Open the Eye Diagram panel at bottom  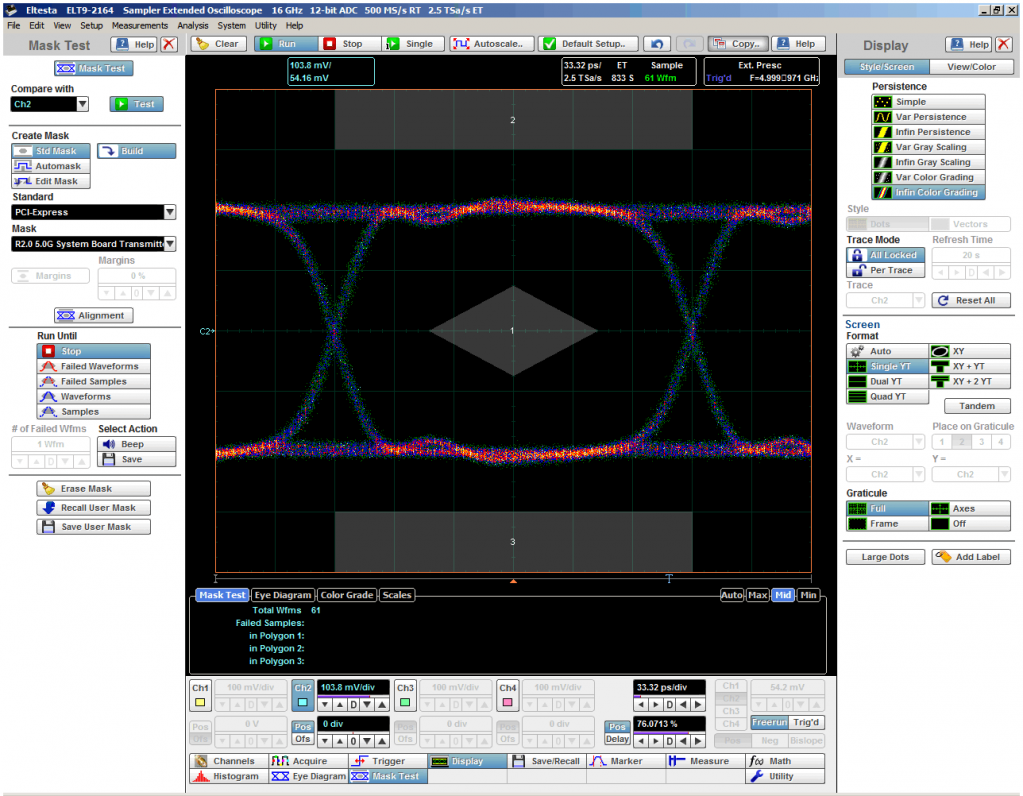pos(307,776)
